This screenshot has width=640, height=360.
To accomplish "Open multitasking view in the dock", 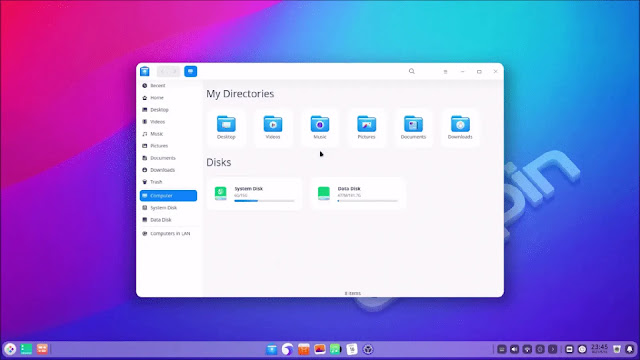I will coord(42,349).
